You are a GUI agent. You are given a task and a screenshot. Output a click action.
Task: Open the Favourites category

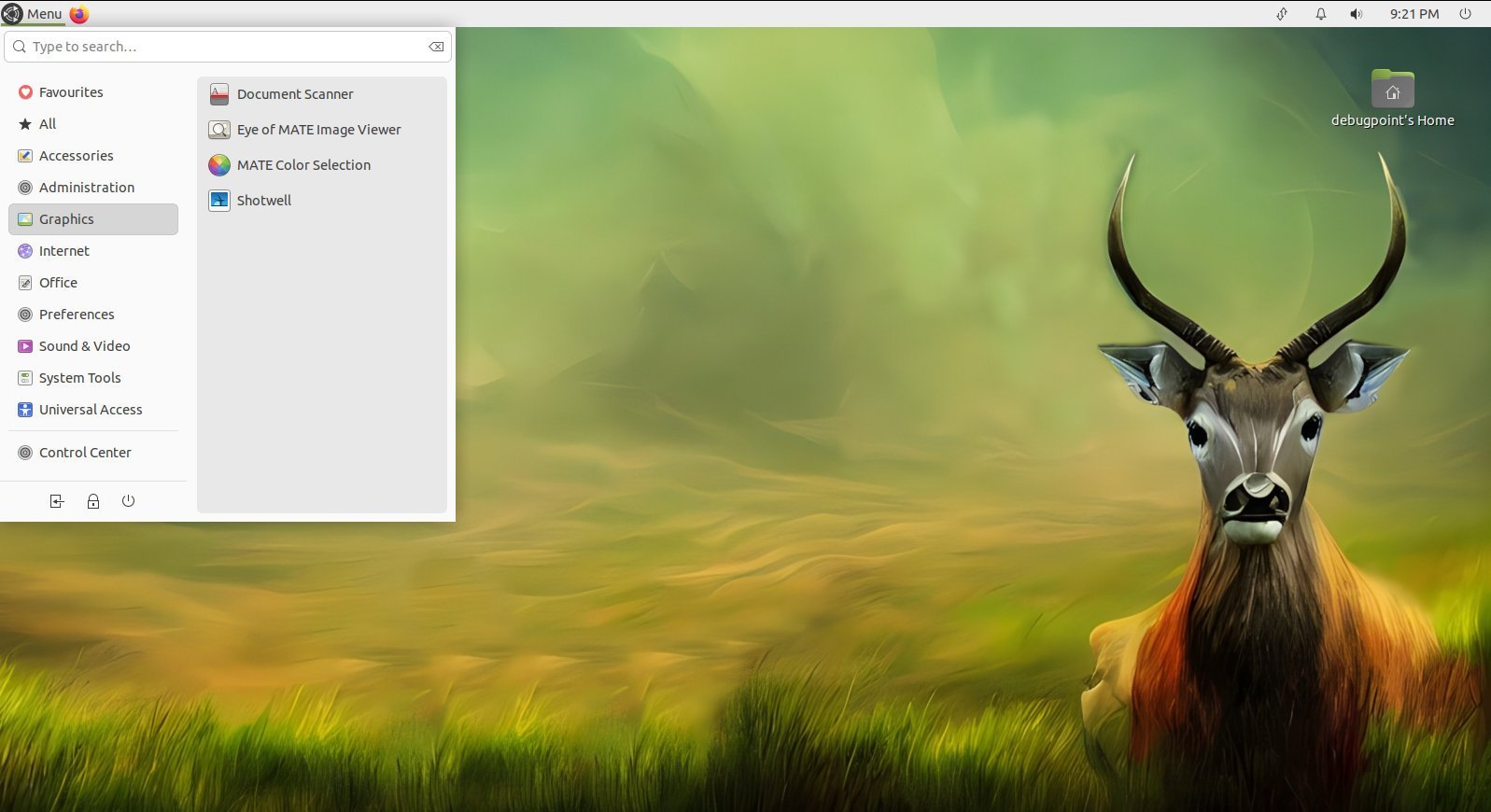[x=93, y=92]
